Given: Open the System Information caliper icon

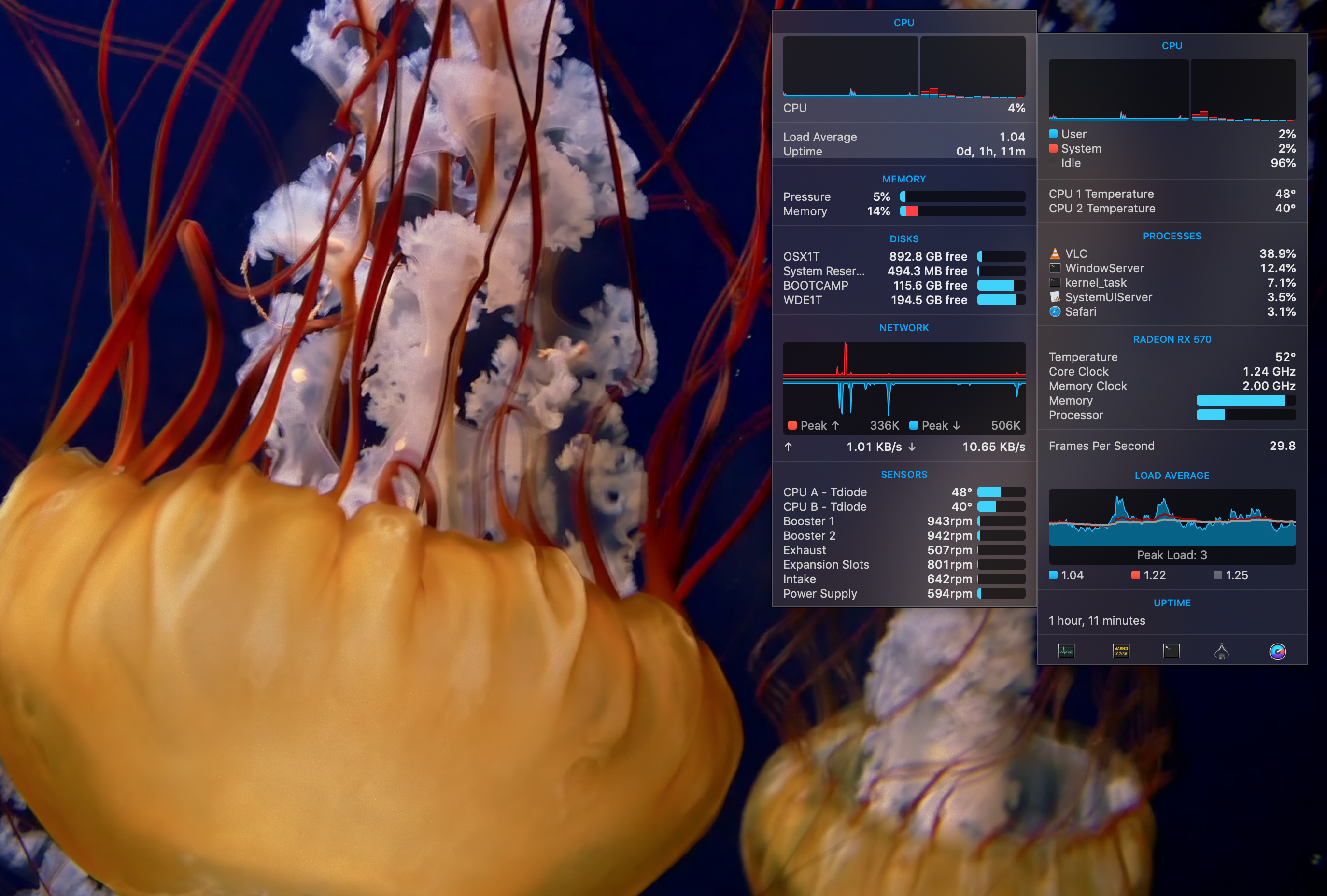Looking at the screenshot, I should click(x=1221, y=651).
